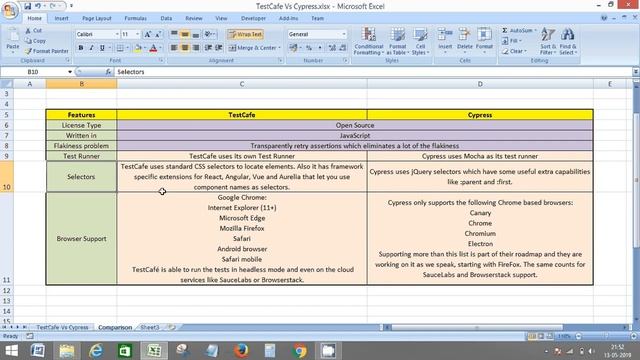Toggle Wrap Text for the cell

point(245,34)
